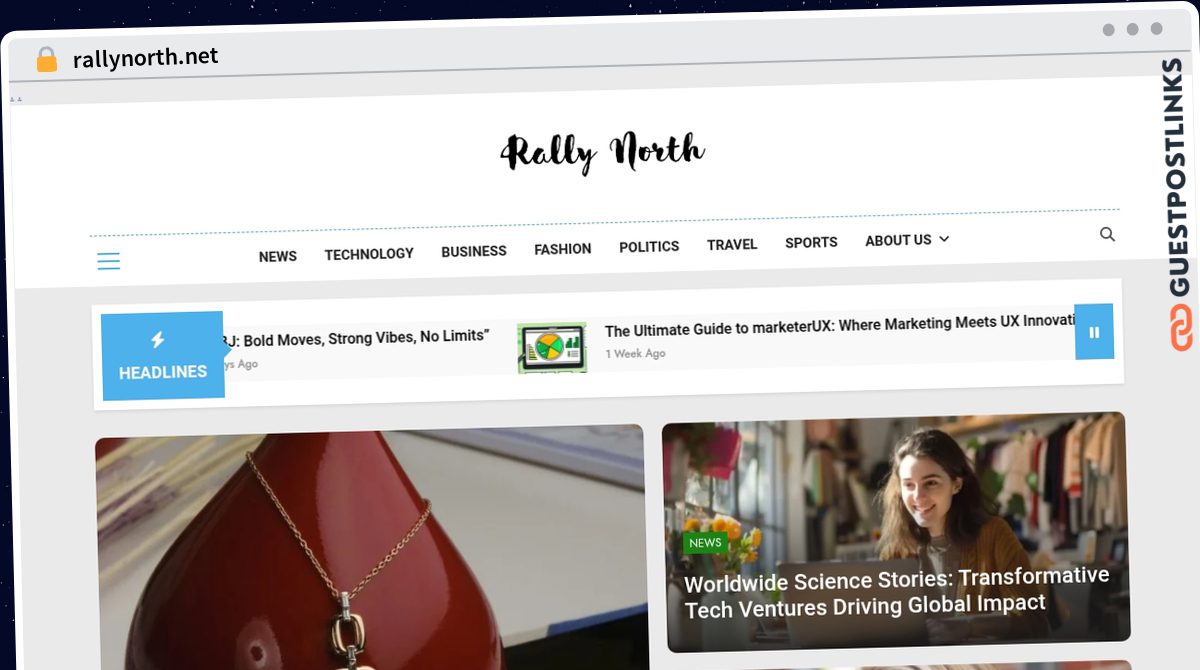The image size is (1200, 670).
Task: Click the padlock icon in address bar
Action: (46, 60)
